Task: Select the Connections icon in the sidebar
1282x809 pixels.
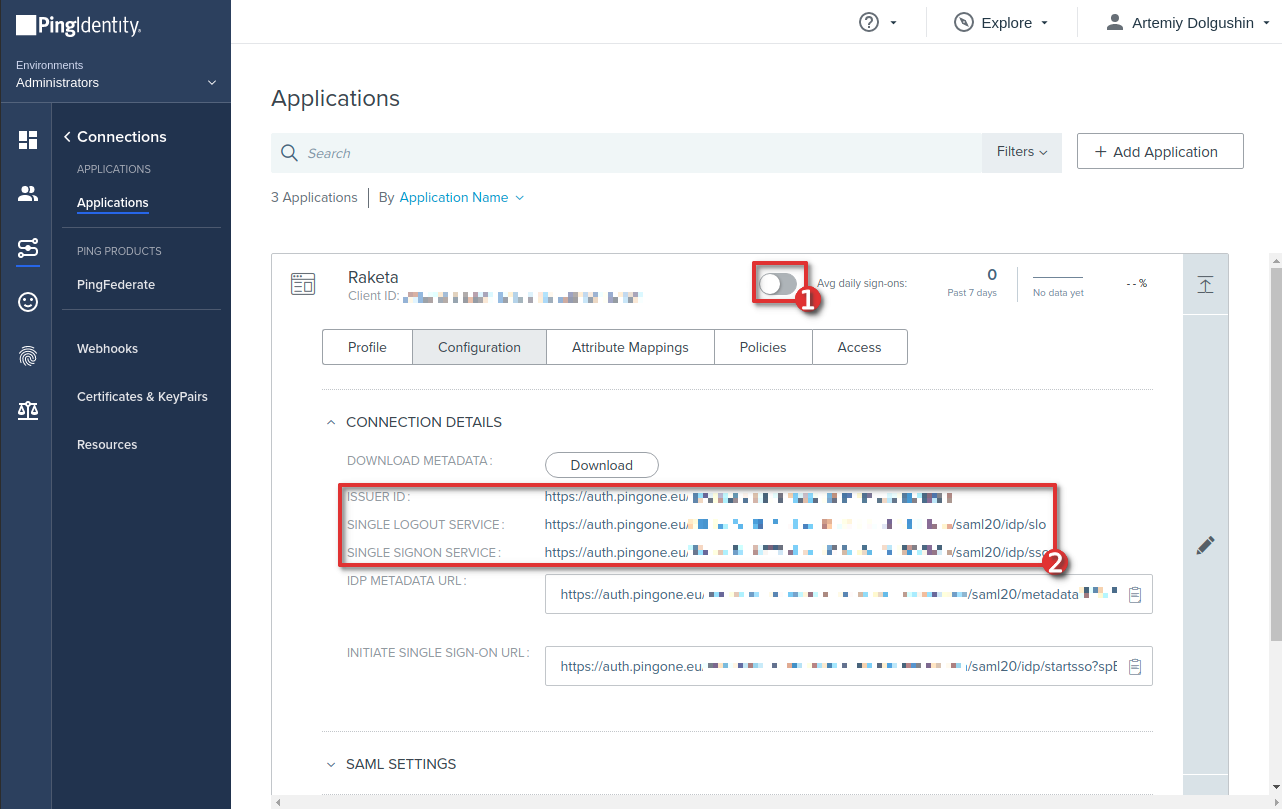Action: (28, 248)
